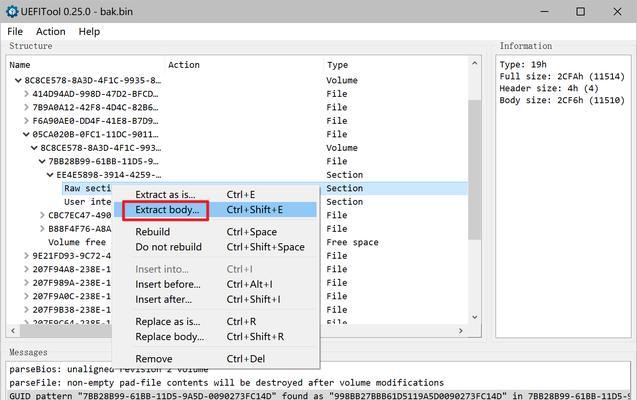637x400 pixels.
Task: Expand the 9E21FD93-9C72-4 file node
Action: pos(26,256)
